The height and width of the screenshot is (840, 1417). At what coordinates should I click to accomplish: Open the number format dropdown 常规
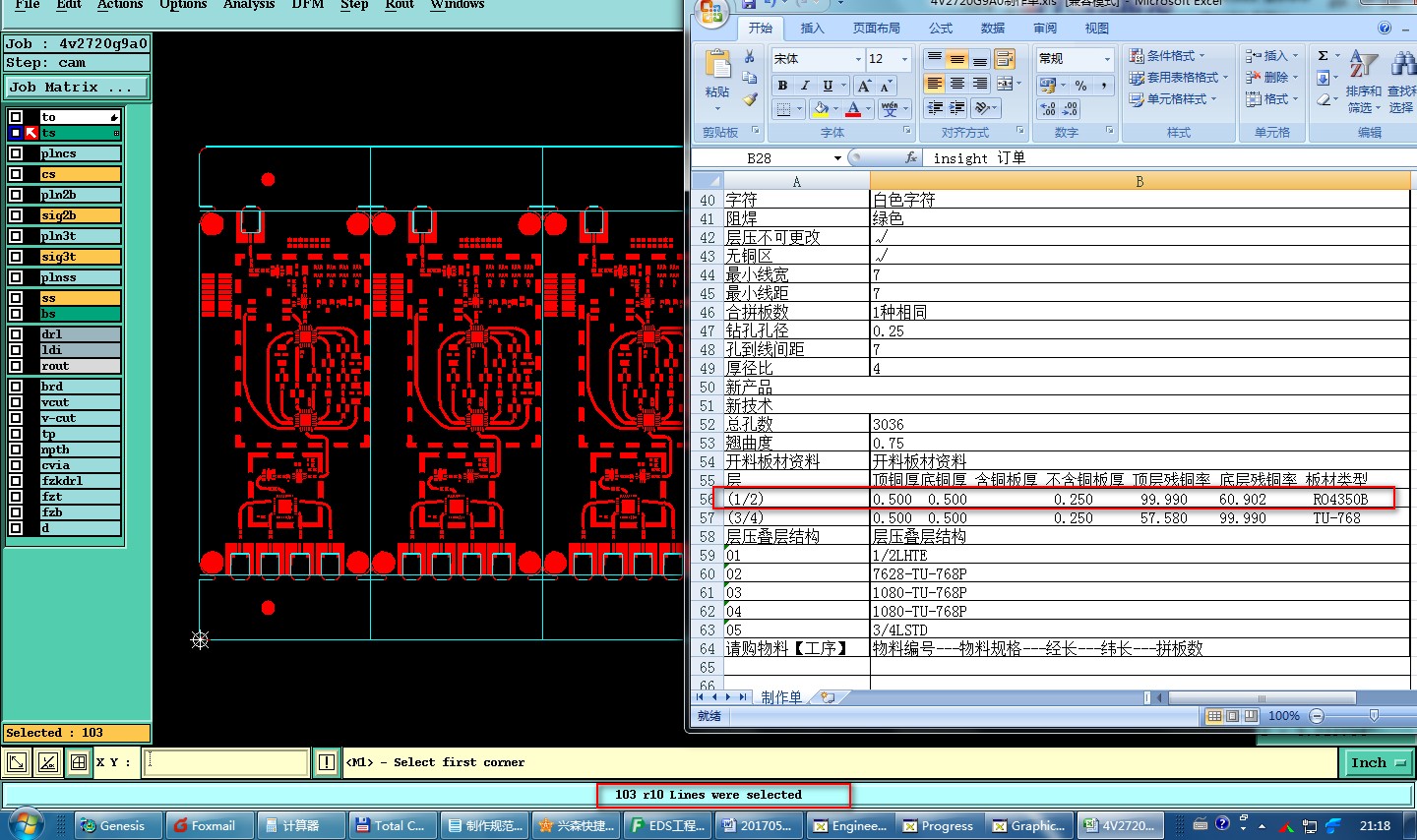point(1107,59)
